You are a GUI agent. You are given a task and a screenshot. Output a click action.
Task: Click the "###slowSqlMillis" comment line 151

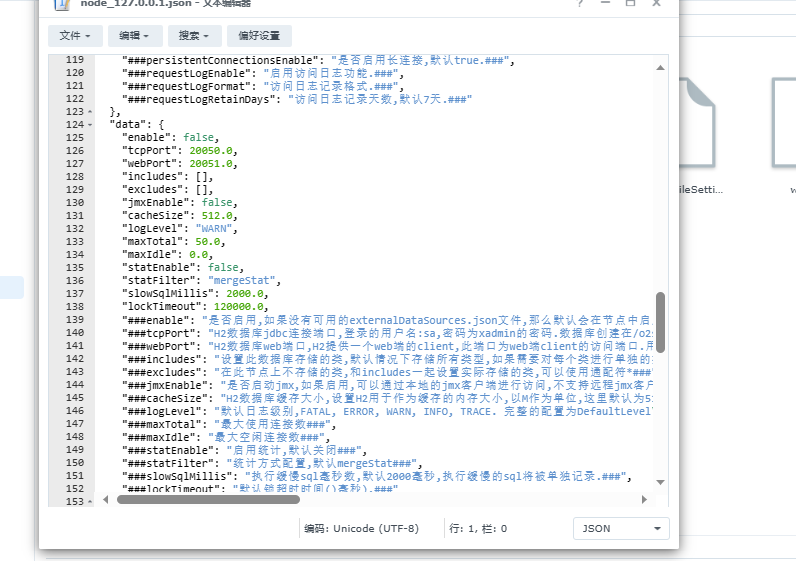coord(377,477)
